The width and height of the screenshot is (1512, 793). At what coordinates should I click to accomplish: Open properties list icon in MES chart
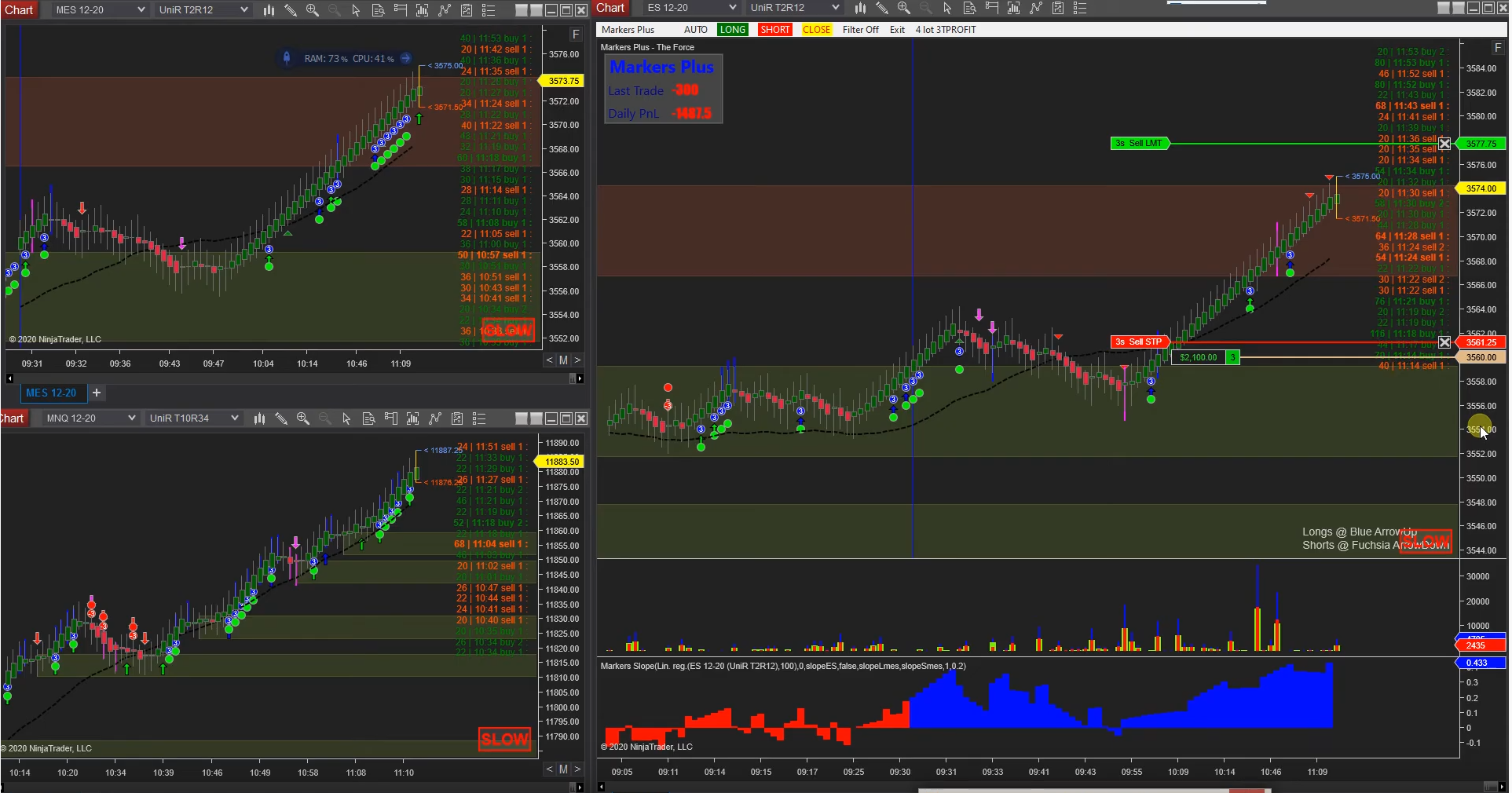pyautogui.click(x=489, y=10)
